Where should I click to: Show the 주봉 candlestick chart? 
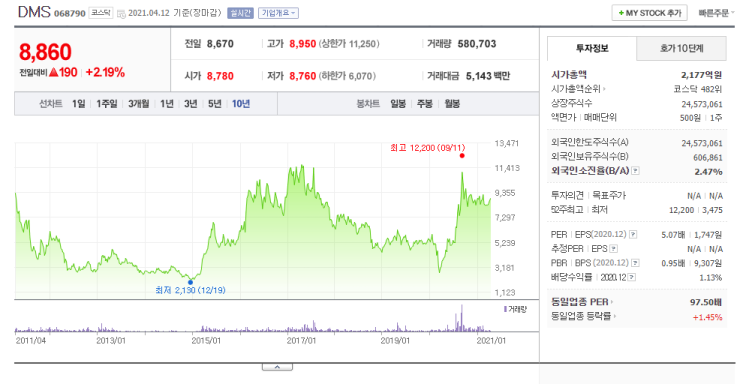click(425, 104)
